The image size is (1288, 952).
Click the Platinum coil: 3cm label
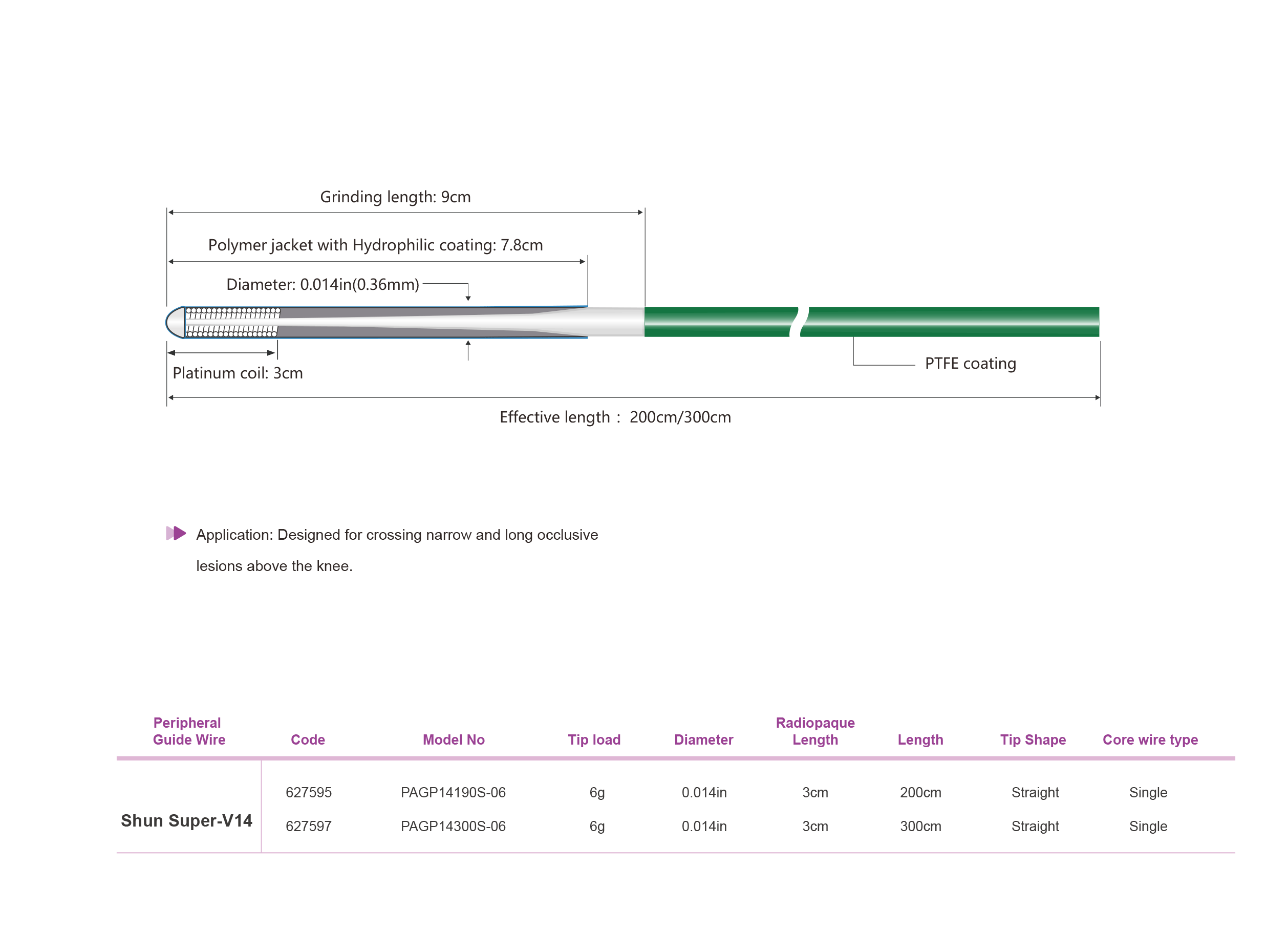click(x=238, y=373)
